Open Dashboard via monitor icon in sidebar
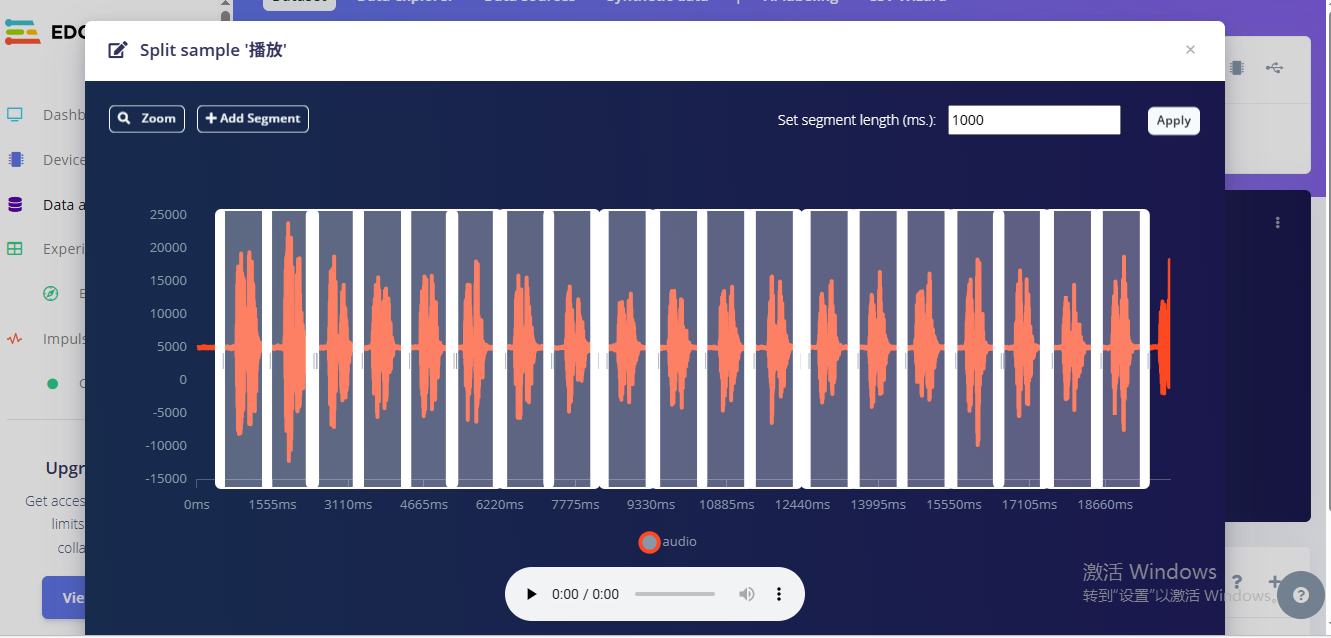 pyautogui.click(x=15, y=115)
